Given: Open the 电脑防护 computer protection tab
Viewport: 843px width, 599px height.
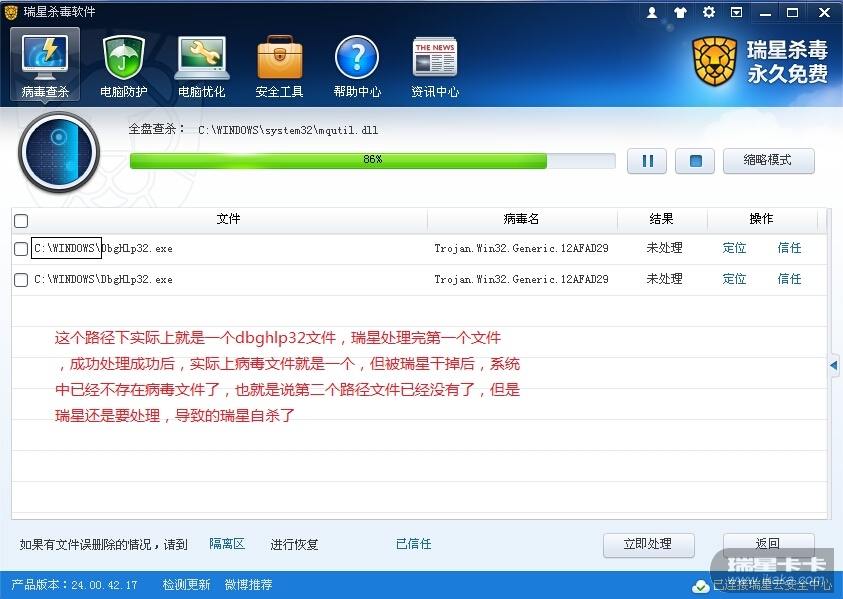Looking at the screenshot, I should click(x=124, y=66).
